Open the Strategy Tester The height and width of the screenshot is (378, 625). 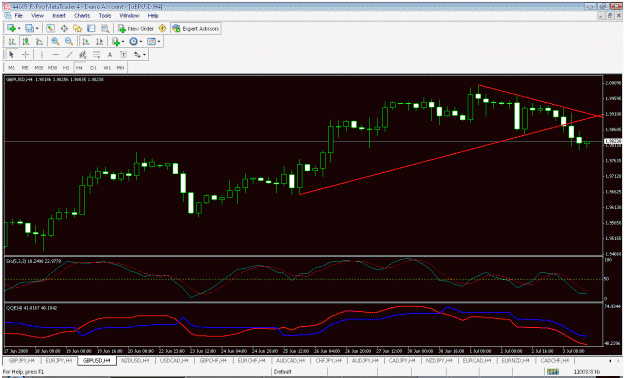tap(105, 28)
